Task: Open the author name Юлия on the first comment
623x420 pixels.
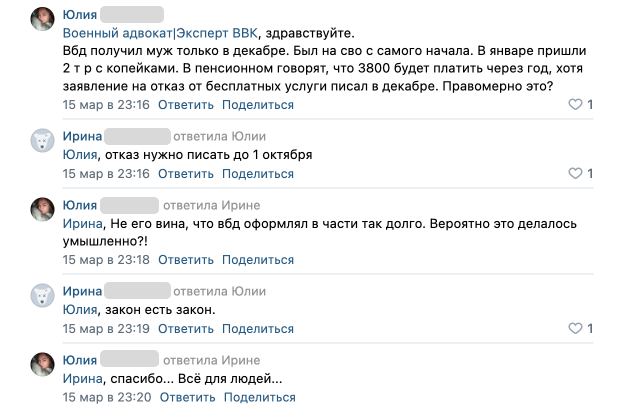Action: [x=79, y=14]
